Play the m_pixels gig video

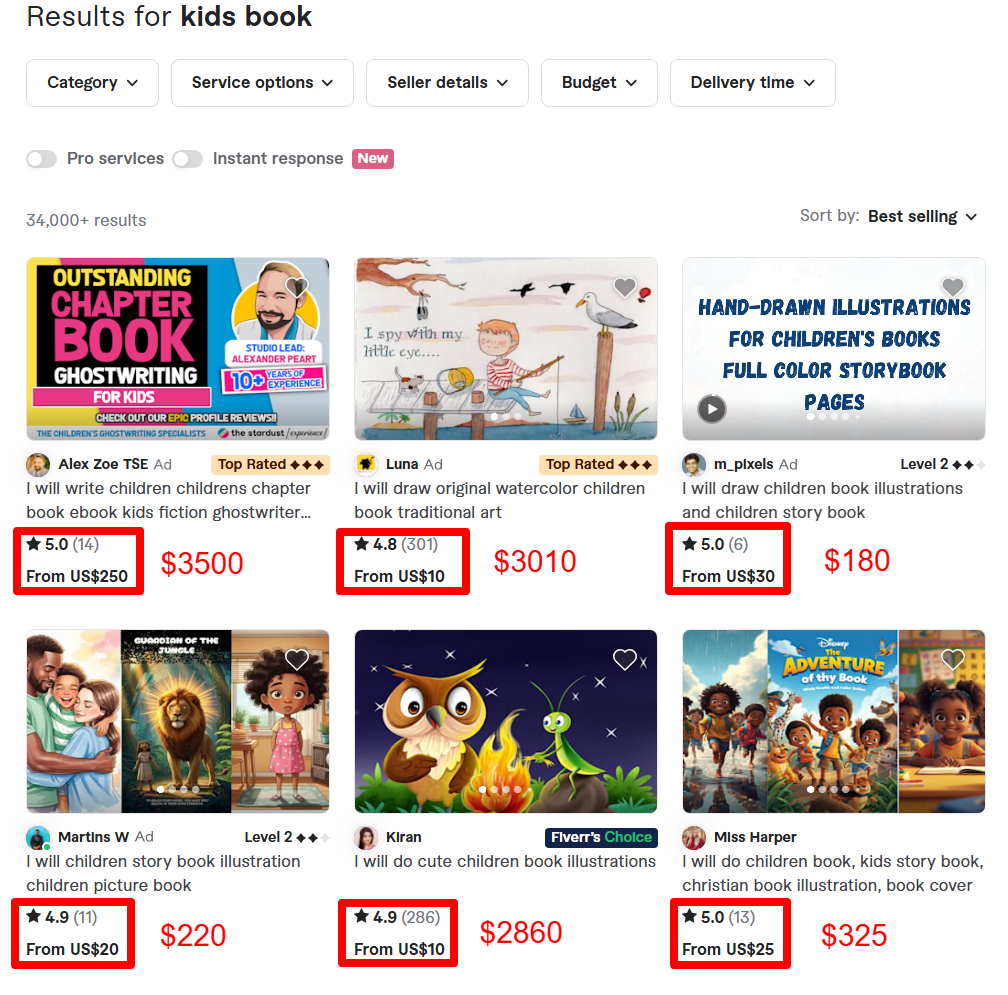711,409
